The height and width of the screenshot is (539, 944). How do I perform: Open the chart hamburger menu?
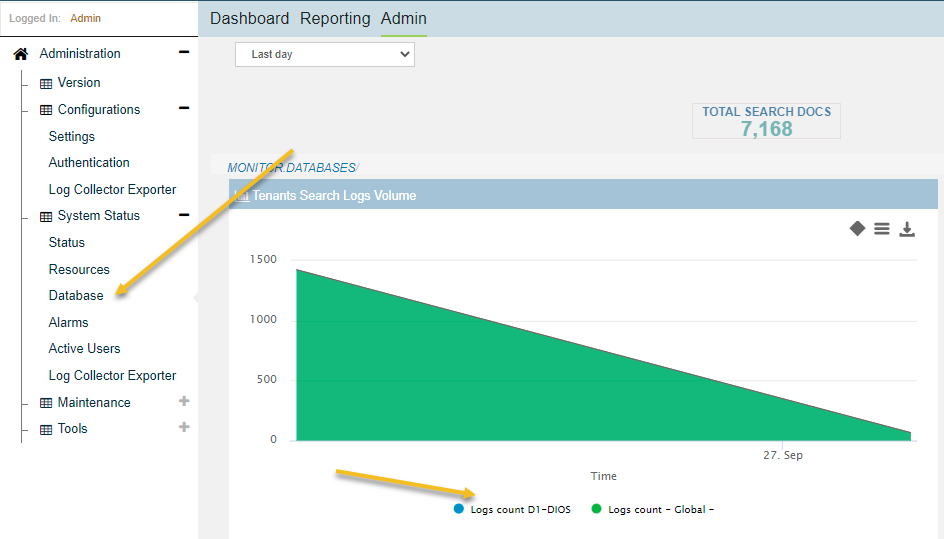pos(882,229)
